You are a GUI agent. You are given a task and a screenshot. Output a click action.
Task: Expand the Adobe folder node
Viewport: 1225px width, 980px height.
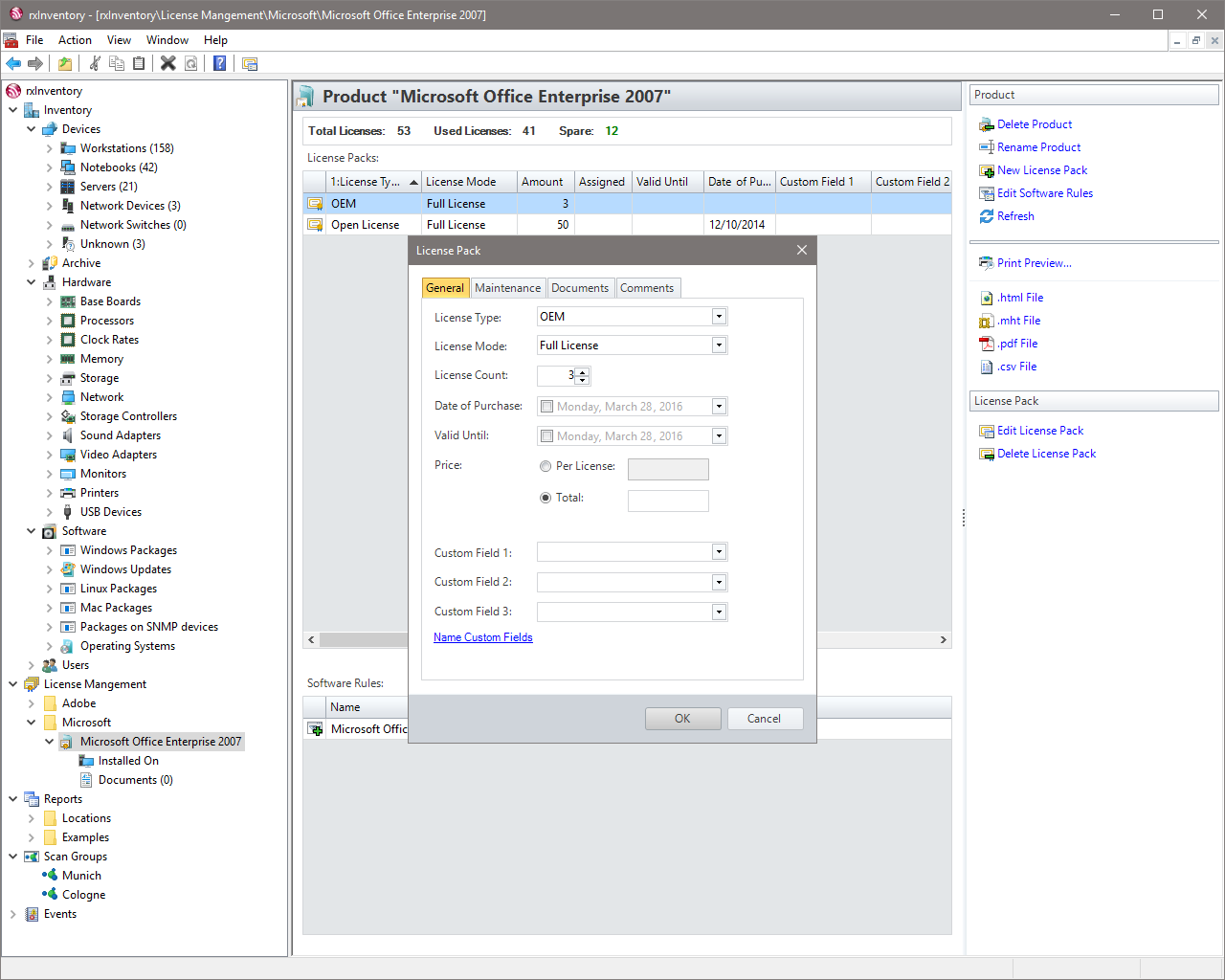tap(32, 703)
